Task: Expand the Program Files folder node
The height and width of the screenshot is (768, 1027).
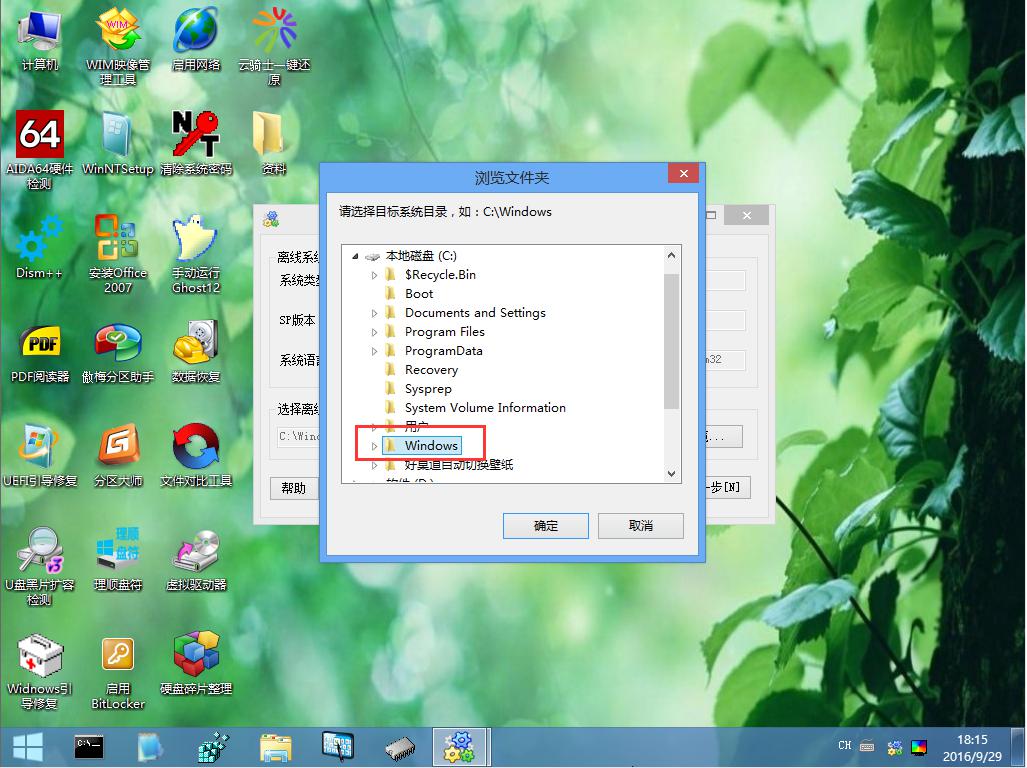Action: click(x=375, y=331)
